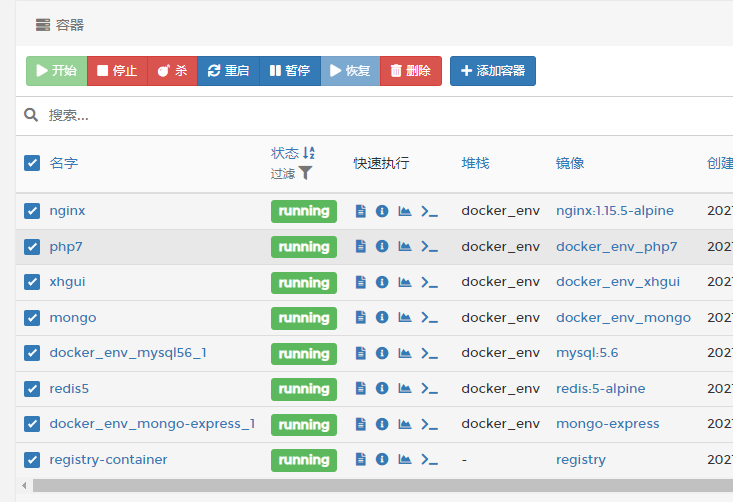
Task: Sort by 堆栈 column header
Action: pos(475,163)
